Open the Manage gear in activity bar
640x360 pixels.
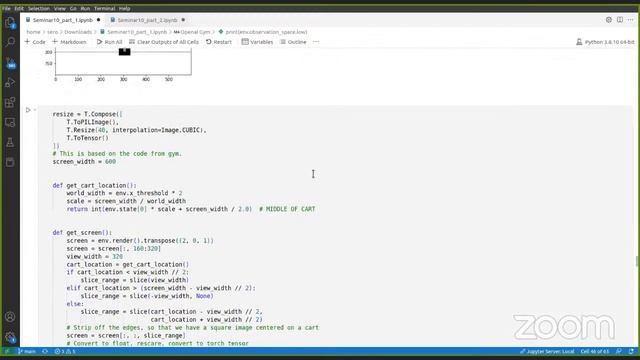pyautogui.click(x=10, y=337)
